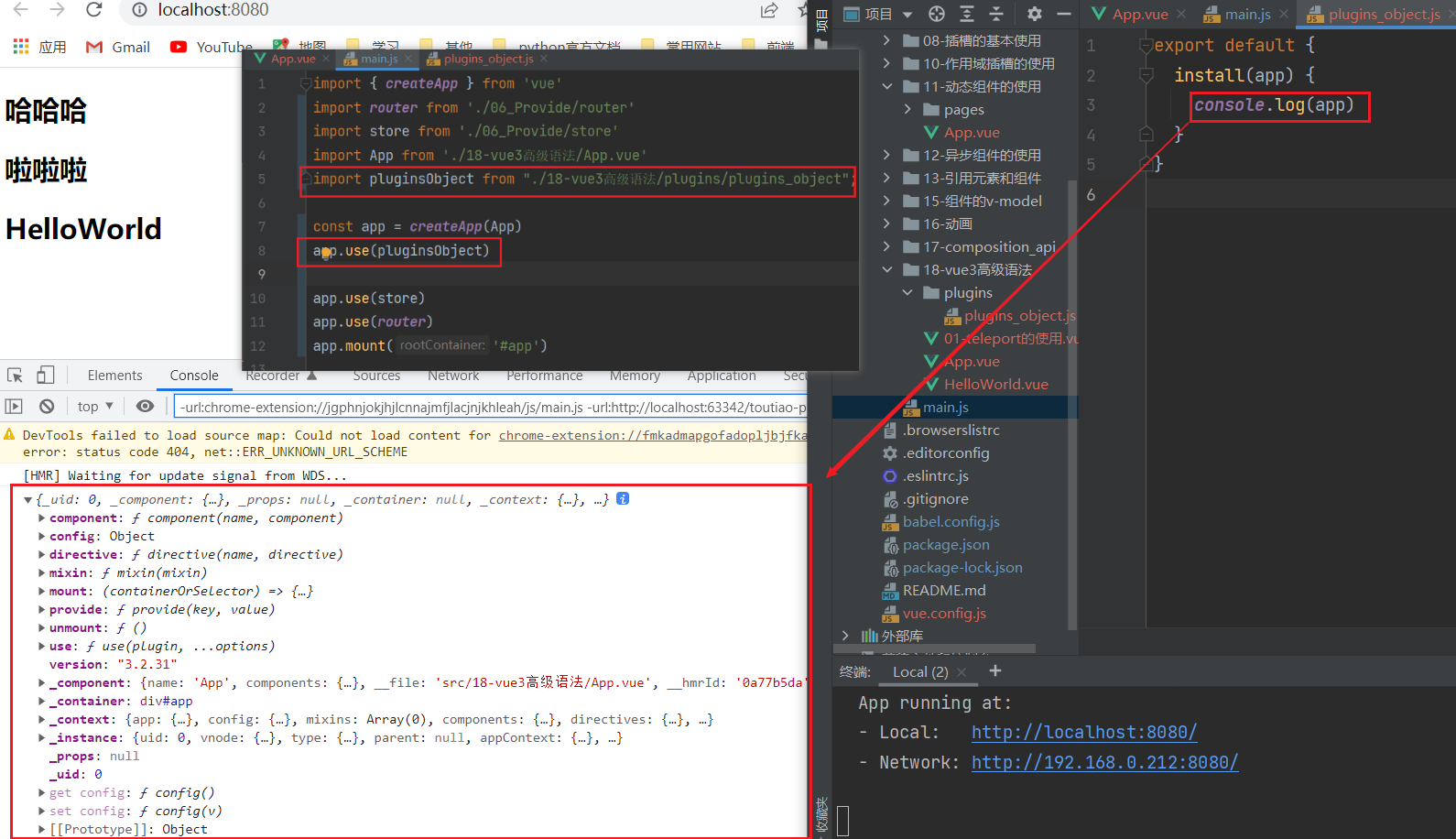
Task: Click the browser forward arrow
Action: (x=57, y=9)
